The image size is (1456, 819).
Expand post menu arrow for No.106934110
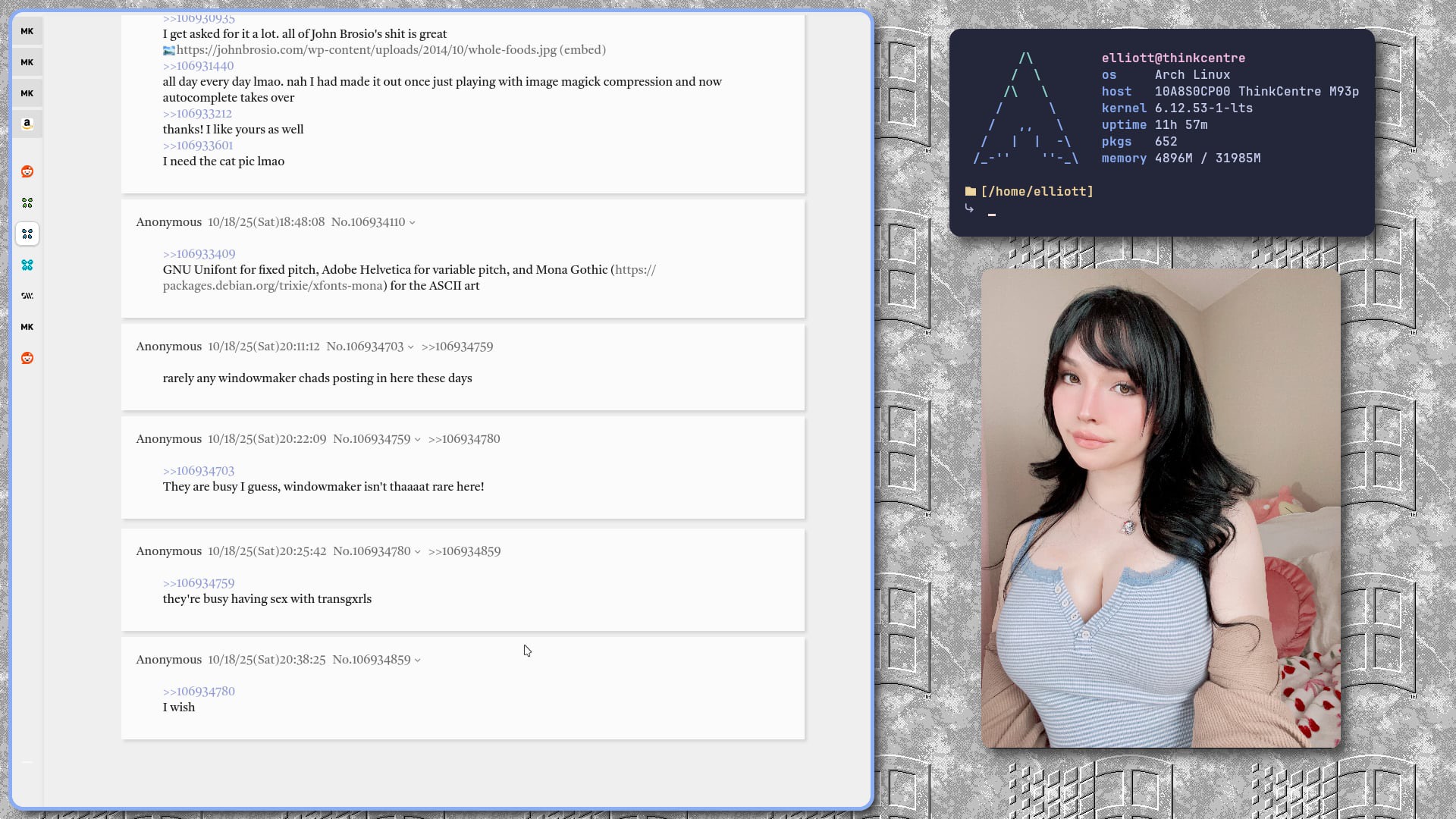(x=413, y=223)
